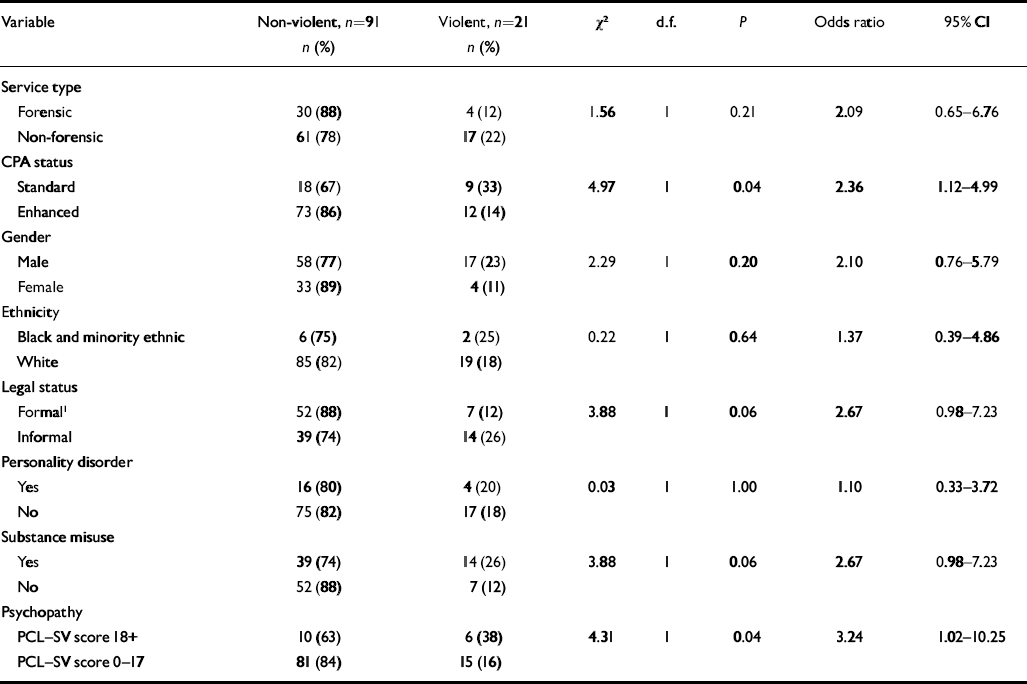Select the "Black and minority ethnic" label

(x=101, y=337)
